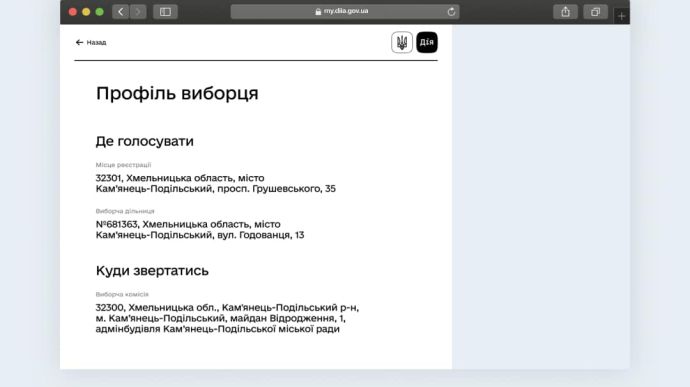This screenshot has width=690, height=387.
Task: Go back with Safari's back chevron
Action: tap(120, 12)
